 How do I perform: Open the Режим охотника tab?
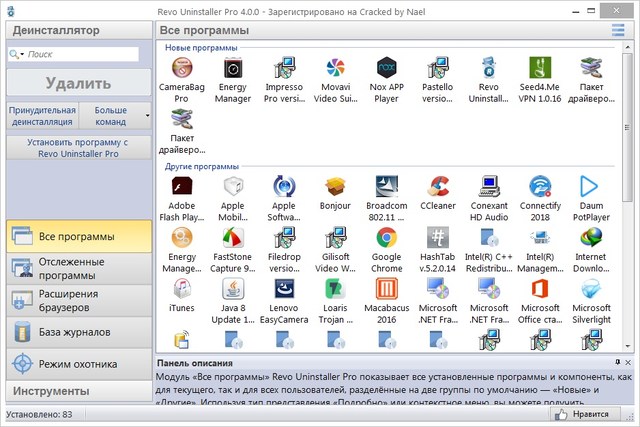78,364
